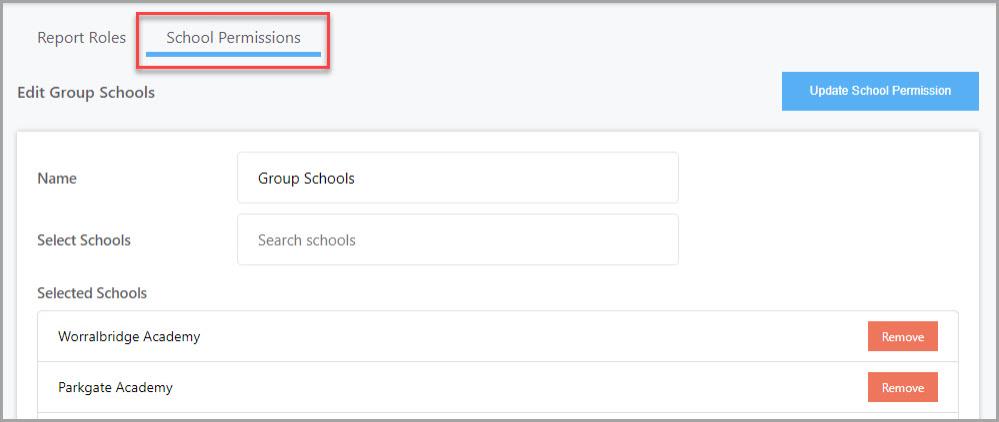
Task: Click the Update School Permission button
Action: click(x=880, y=91)
